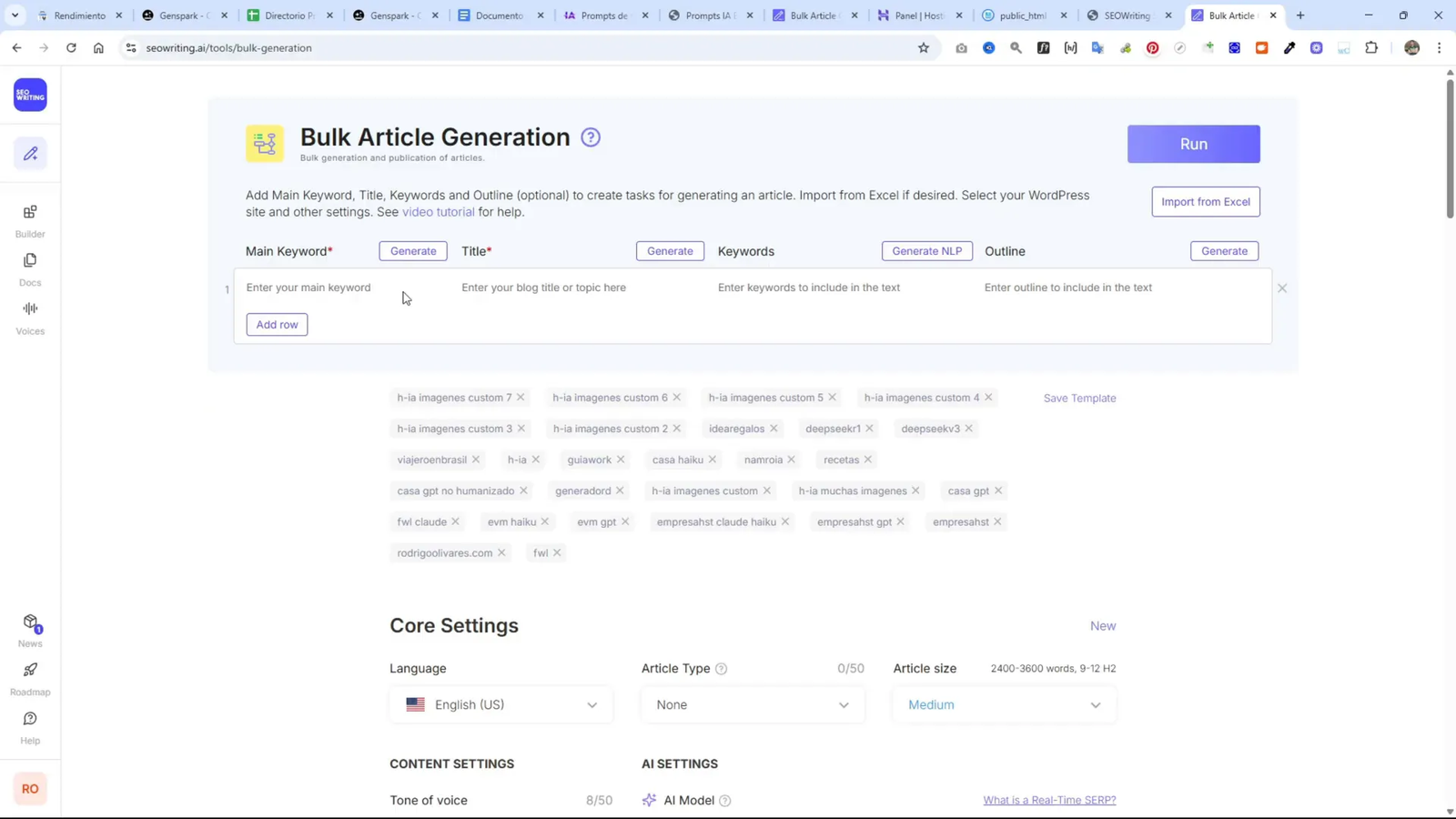Switch to the SEOWriting browser tab
This screenshot has width=1456, height=819.
(x=1127, y=15)
